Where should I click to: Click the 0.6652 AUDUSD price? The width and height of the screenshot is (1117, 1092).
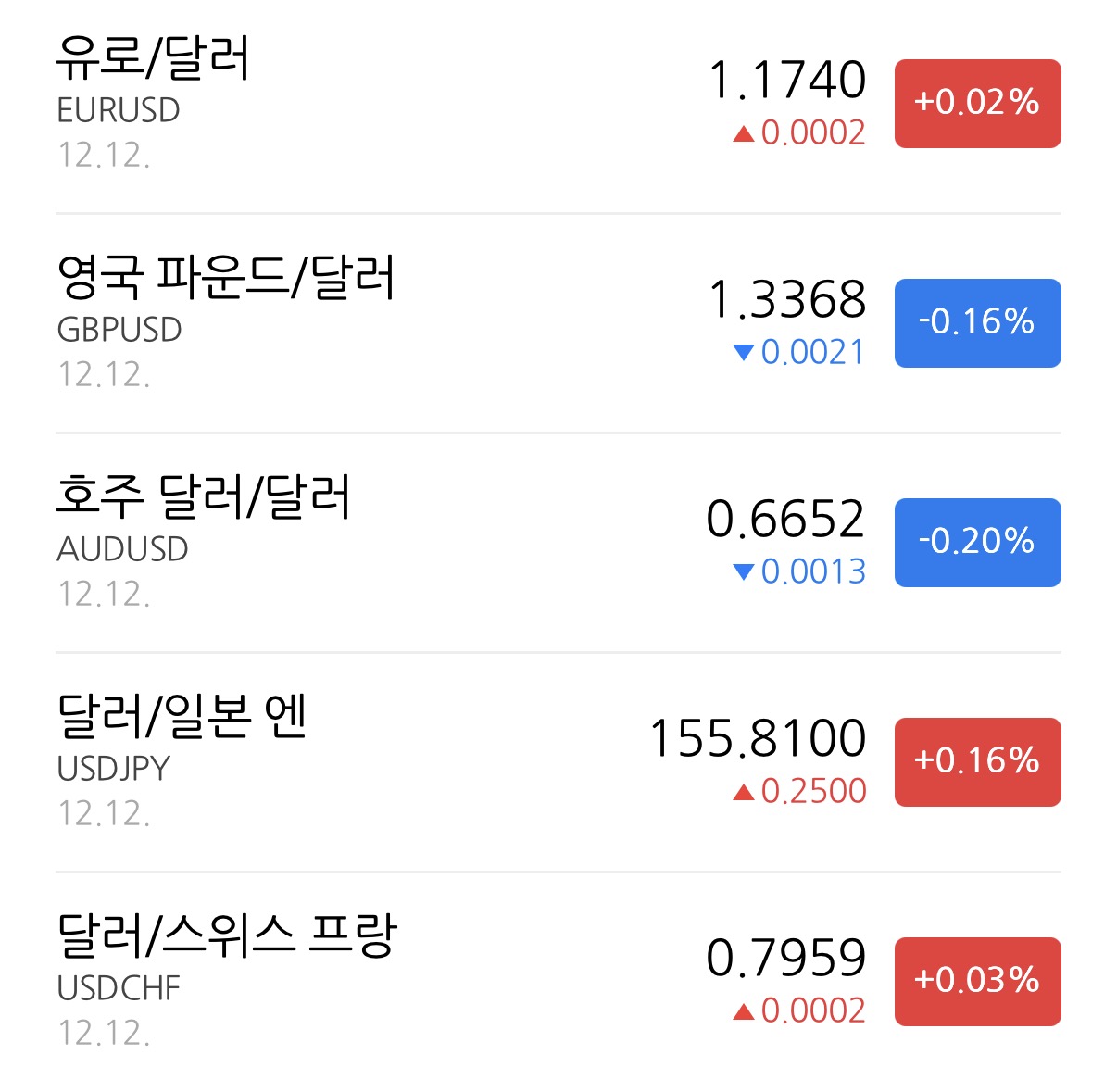pyautogui.click(x=785, y=519)
